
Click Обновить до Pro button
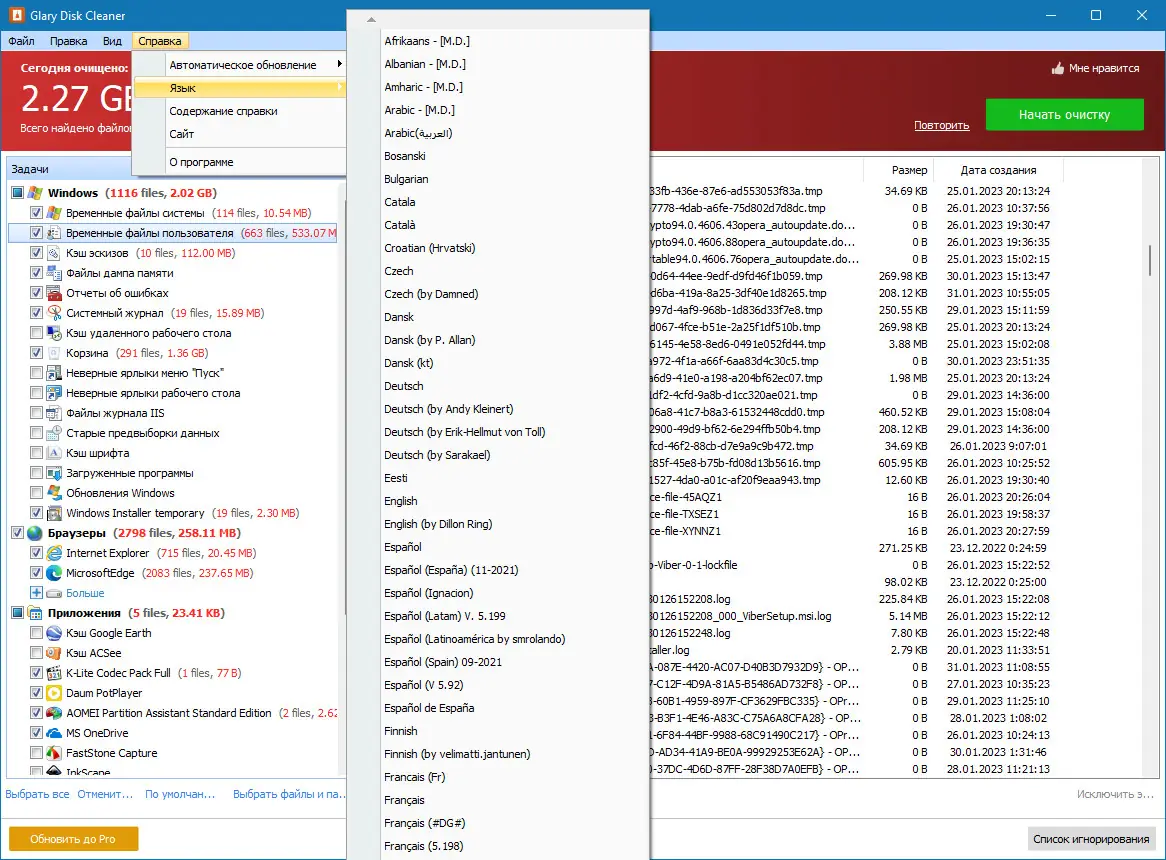pyautogui.click(x=74, y=838)
